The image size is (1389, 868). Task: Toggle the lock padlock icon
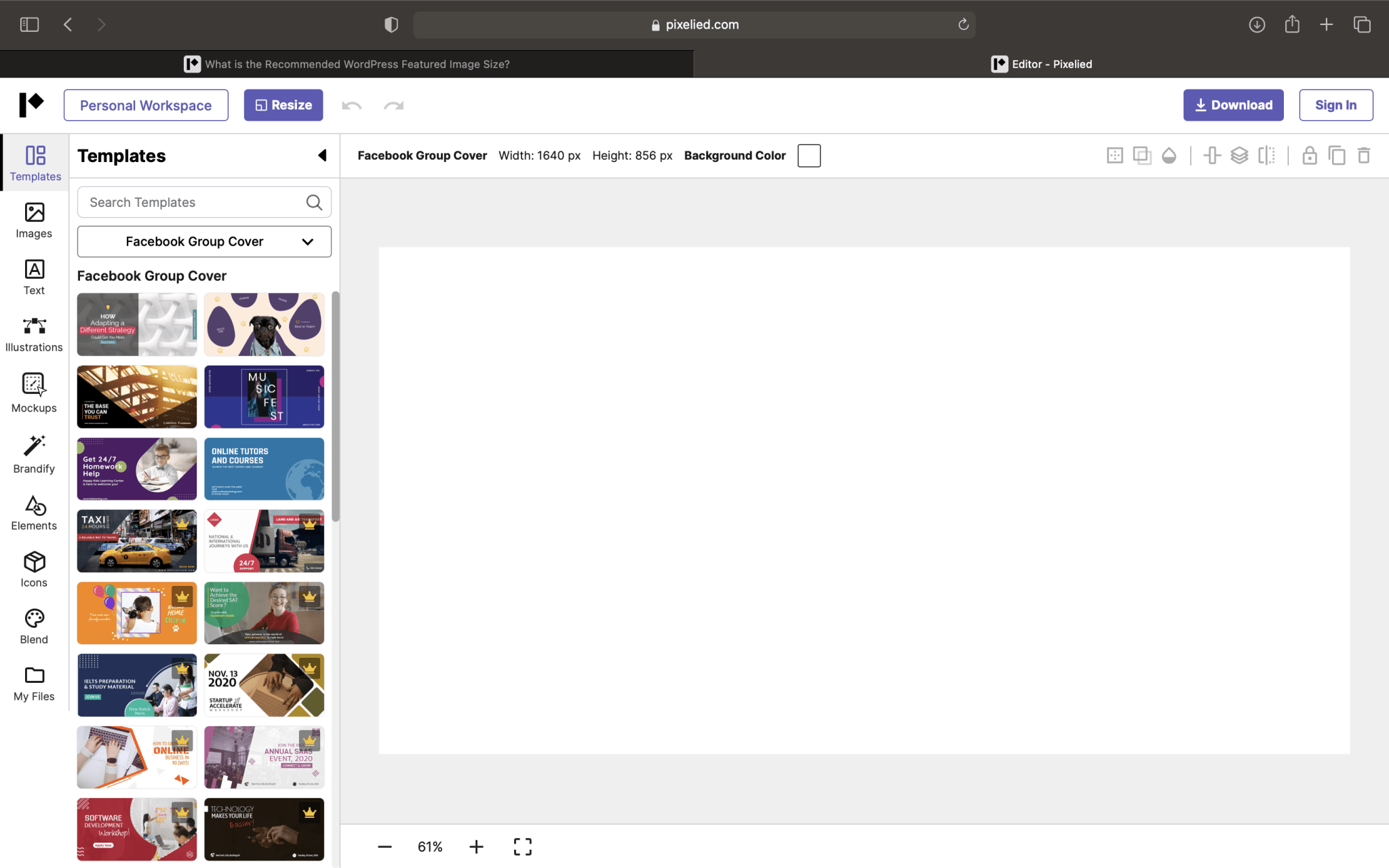1310,156
